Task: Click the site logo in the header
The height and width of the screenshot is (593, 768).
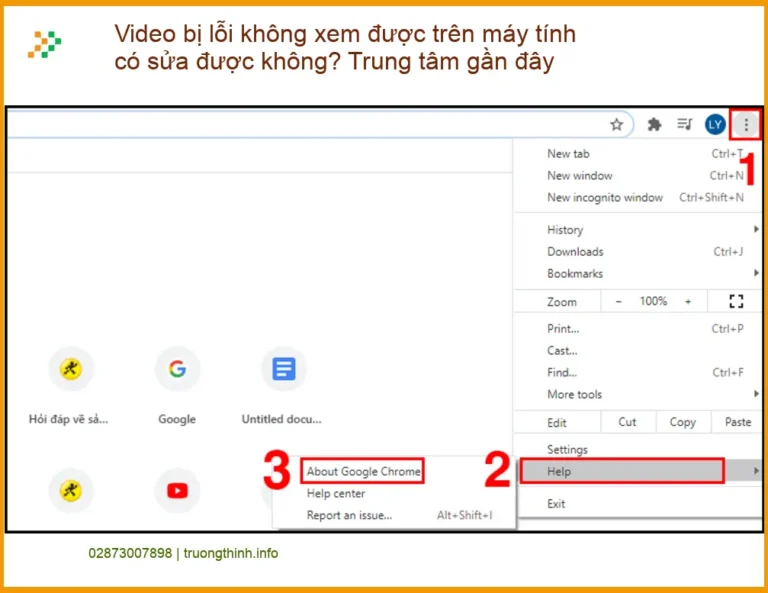Action: pyautogui.click(x=45, y=45)
